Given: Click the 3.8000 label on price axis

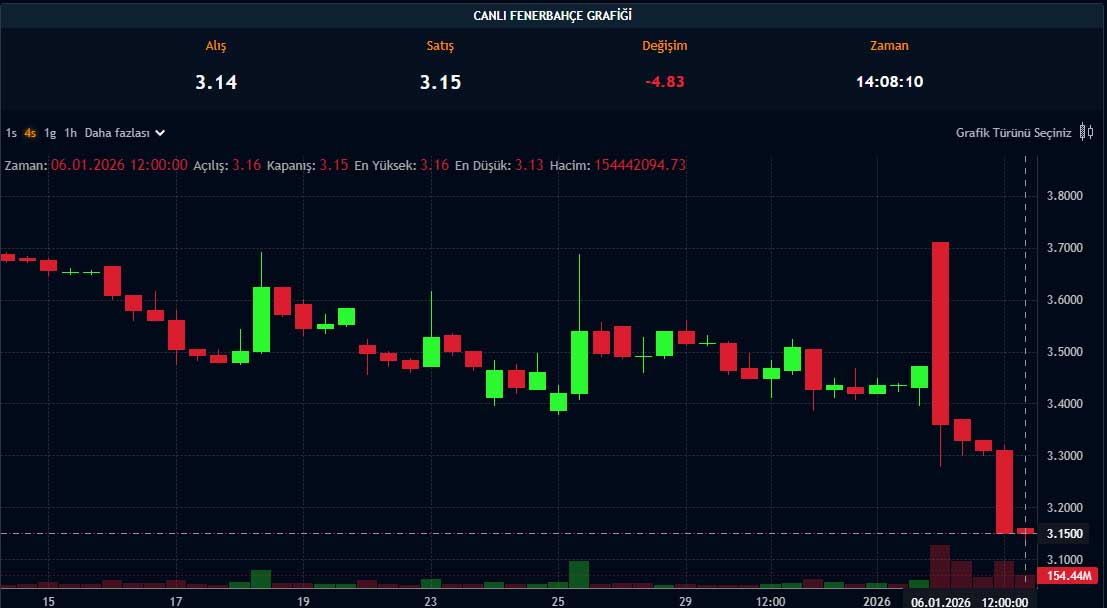Looking at the screenshot, I should click(x=1065, y=196).
